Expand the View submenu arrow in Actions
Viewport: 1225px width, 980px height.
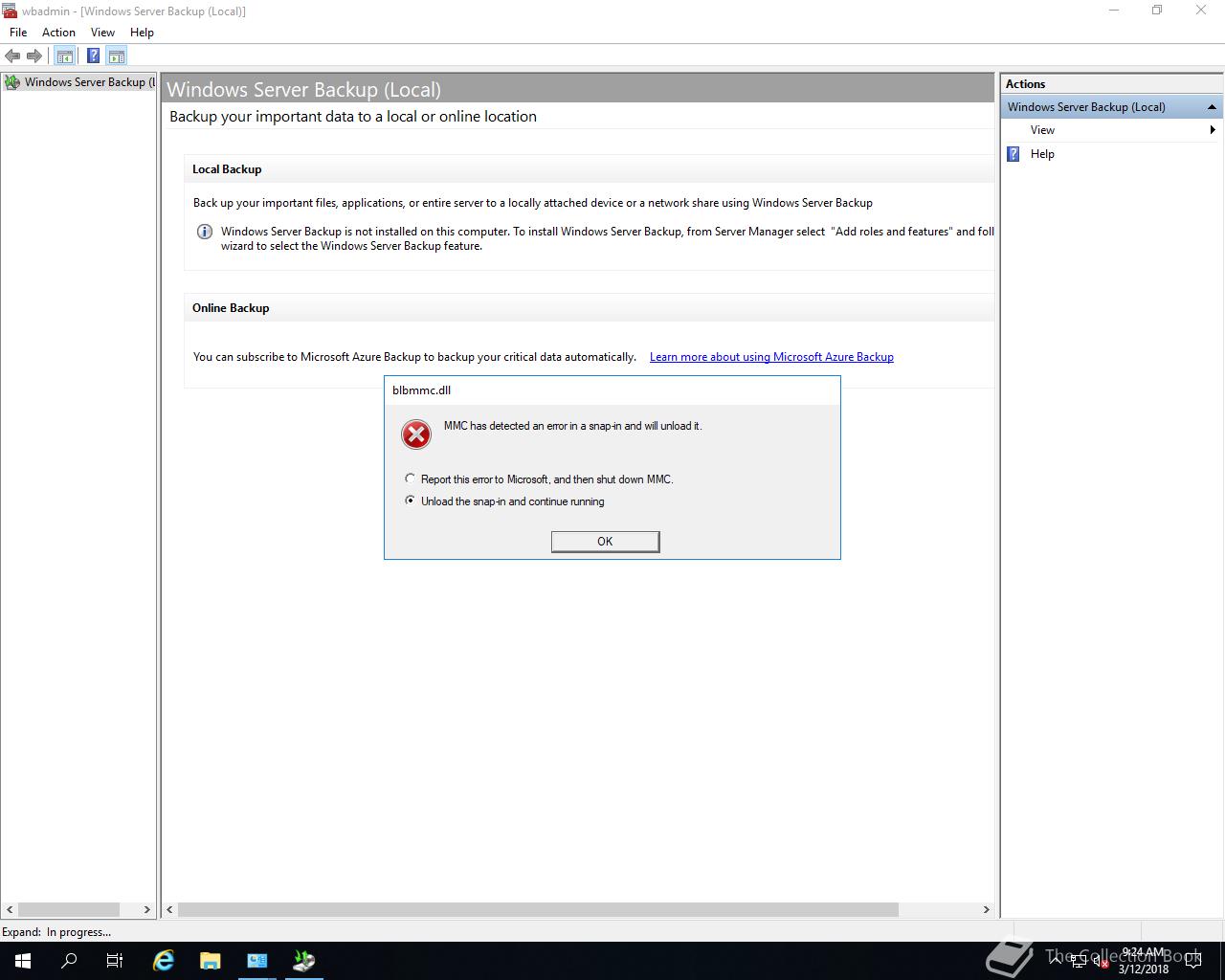click(x=1213, y=130)
